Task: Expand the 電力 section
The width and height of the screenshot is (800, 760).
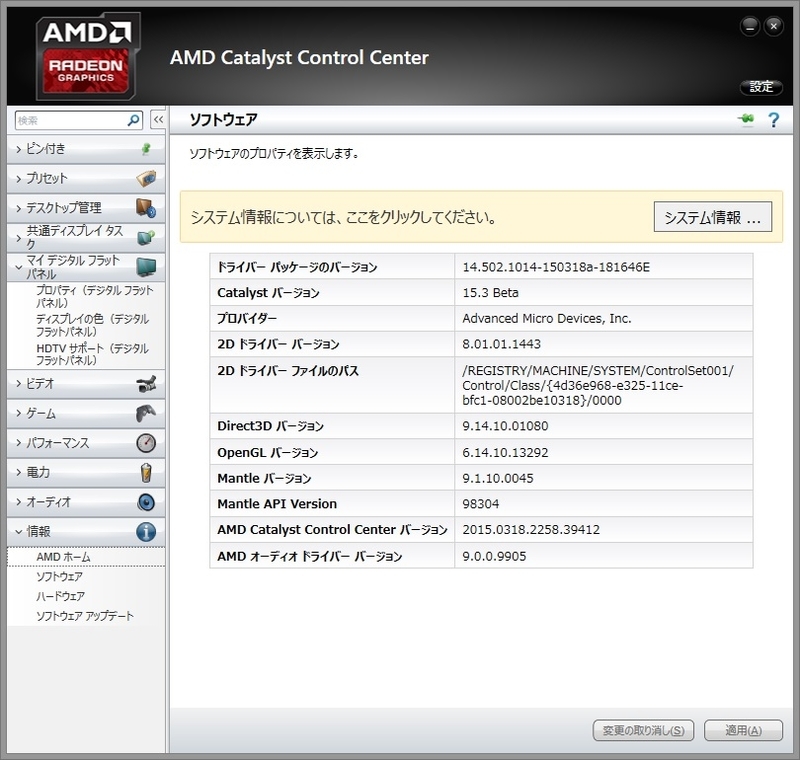Action: [86, 472]
